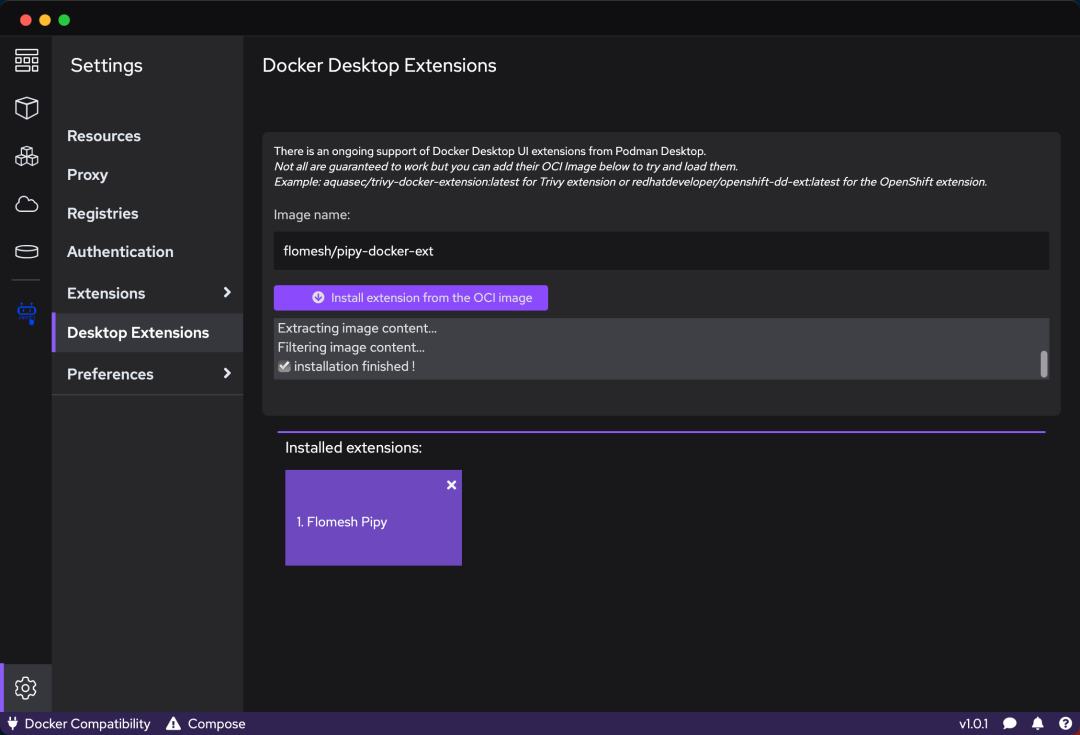Open the help question mark icon
1080x735 pixels.
[1064, 723]
